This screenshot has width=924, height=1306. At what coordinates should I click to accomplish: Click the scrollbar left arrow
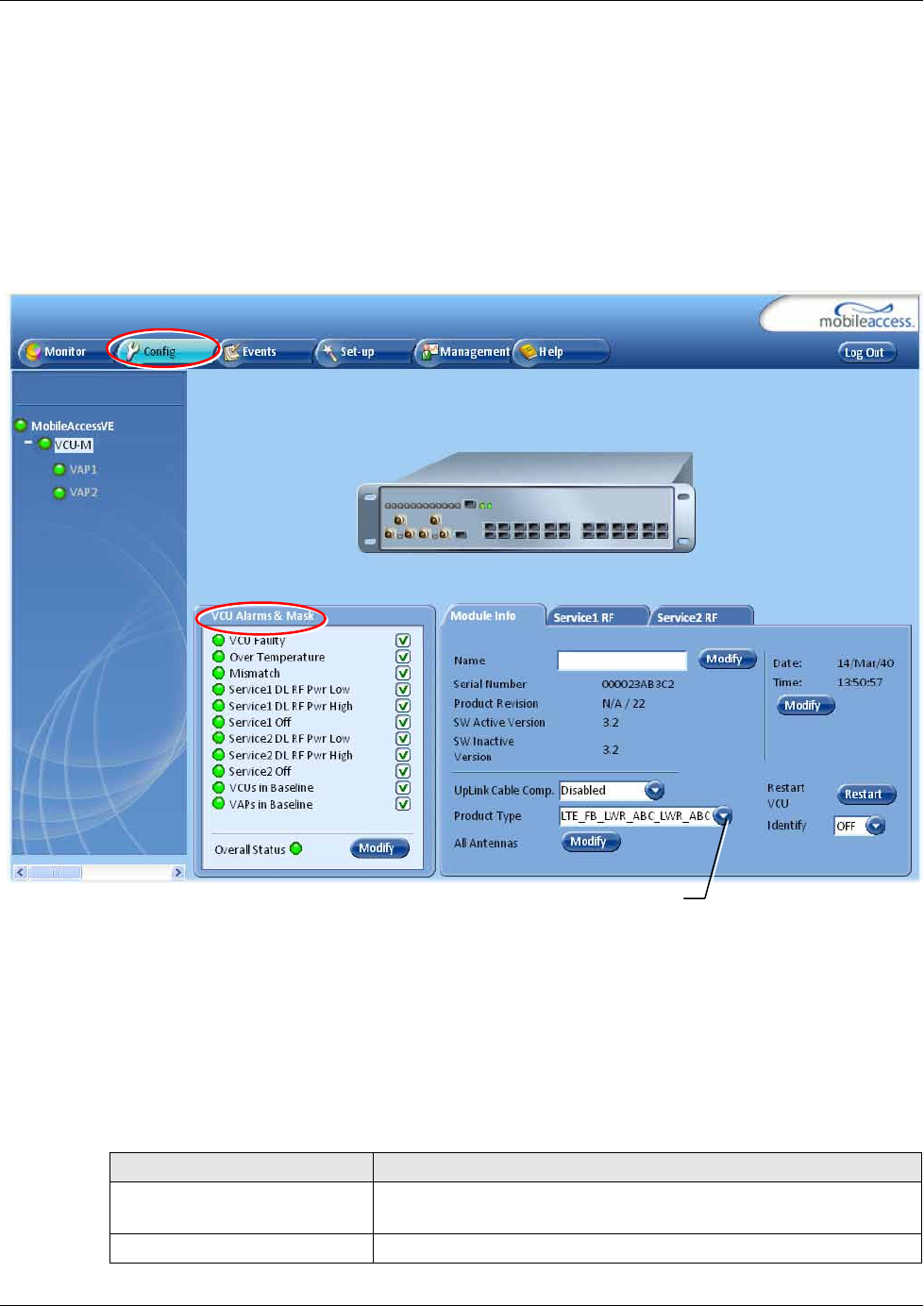point(20,873)
